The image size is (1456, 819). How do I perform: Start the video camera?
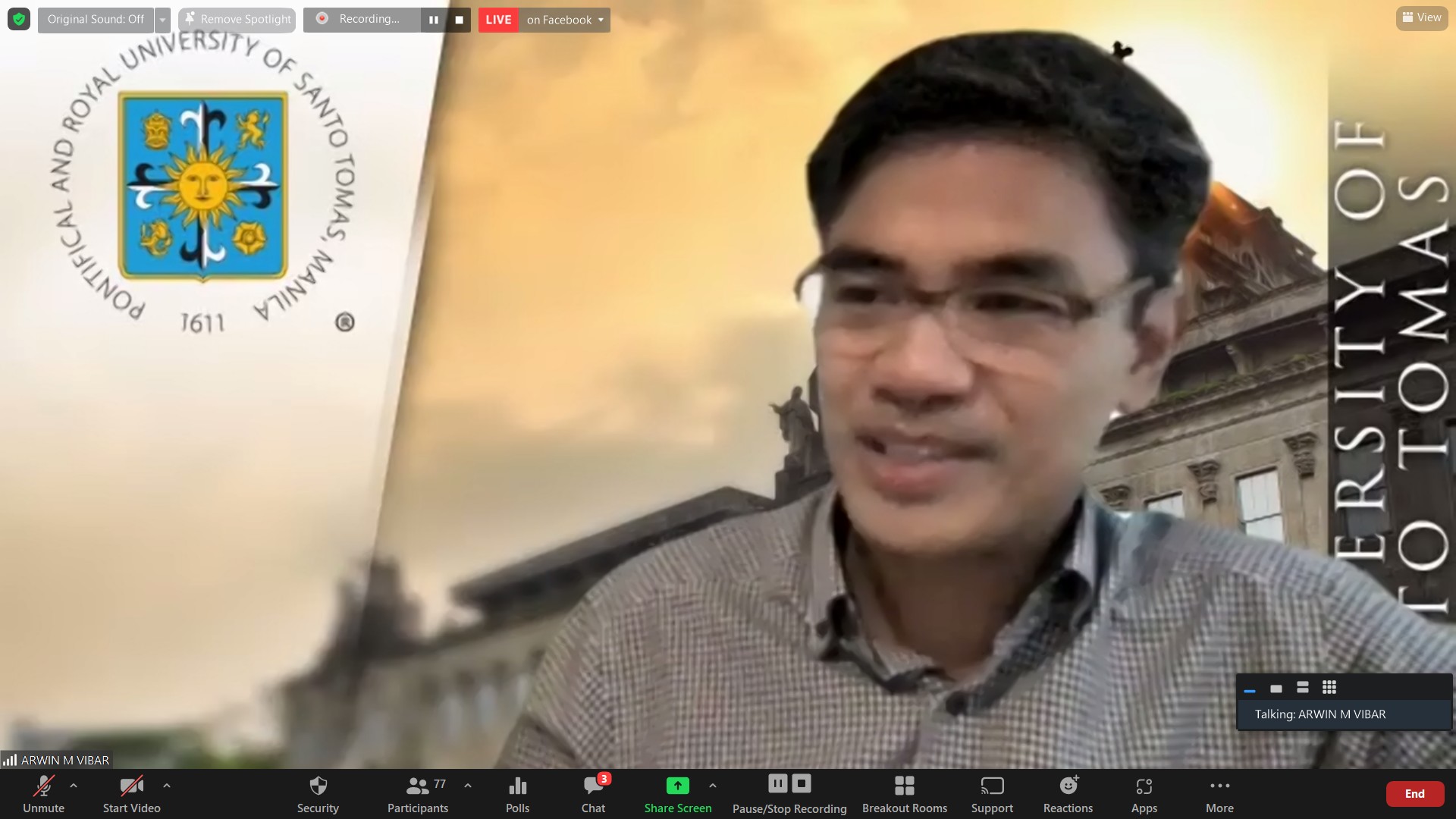[x=131, y=793]
